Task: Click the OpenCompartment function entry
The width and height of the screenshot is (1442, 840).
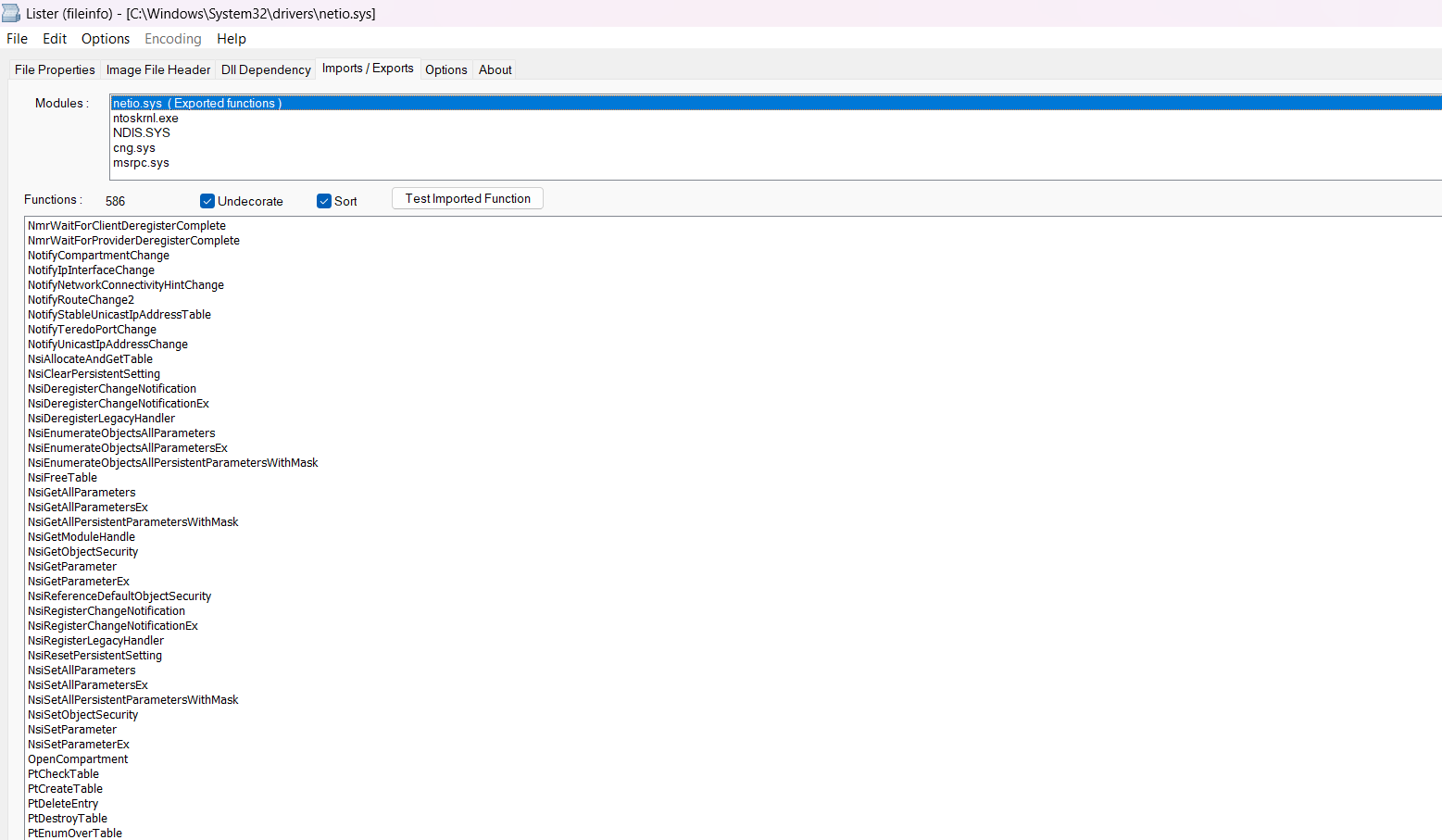Action: [x=78, y=759]
